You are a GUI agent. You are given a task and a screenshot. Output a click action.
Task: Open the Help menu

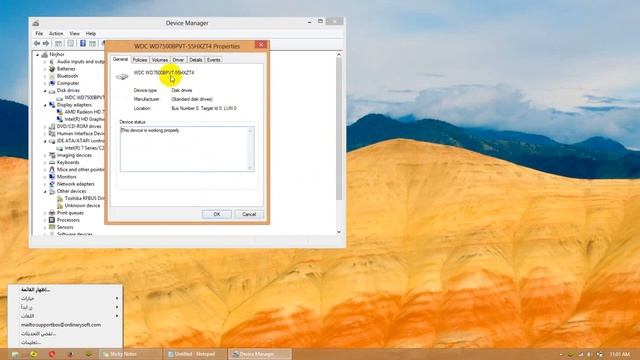click(x=91, y=33)
